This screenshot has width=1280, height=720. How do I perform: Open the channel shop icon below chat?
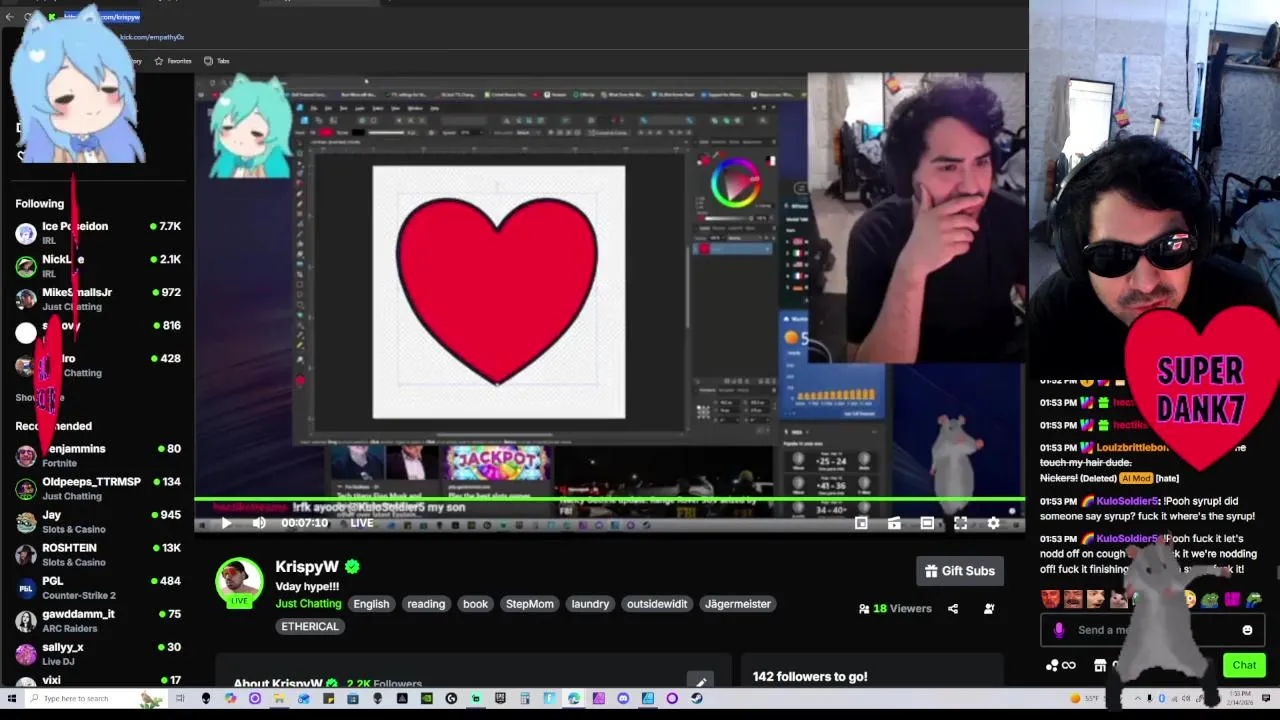[x=1100, y=665]
